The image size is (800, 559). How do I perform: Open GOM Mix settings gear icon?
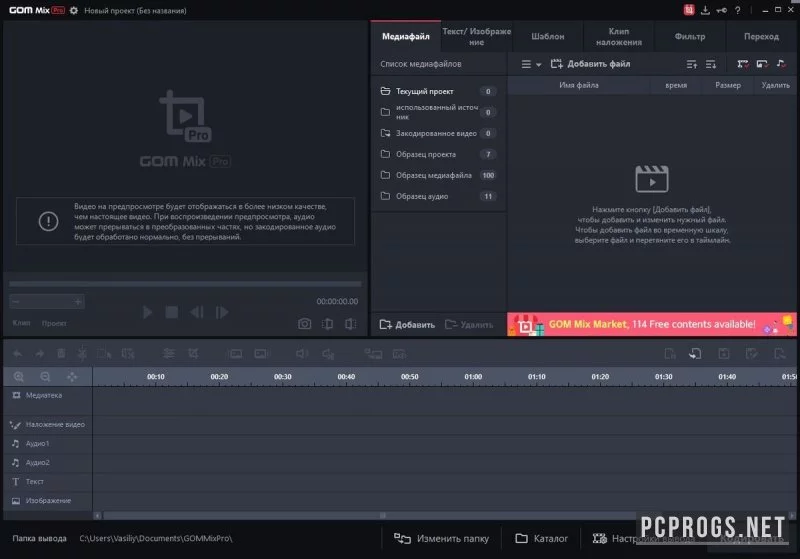[x=74, y=10]
